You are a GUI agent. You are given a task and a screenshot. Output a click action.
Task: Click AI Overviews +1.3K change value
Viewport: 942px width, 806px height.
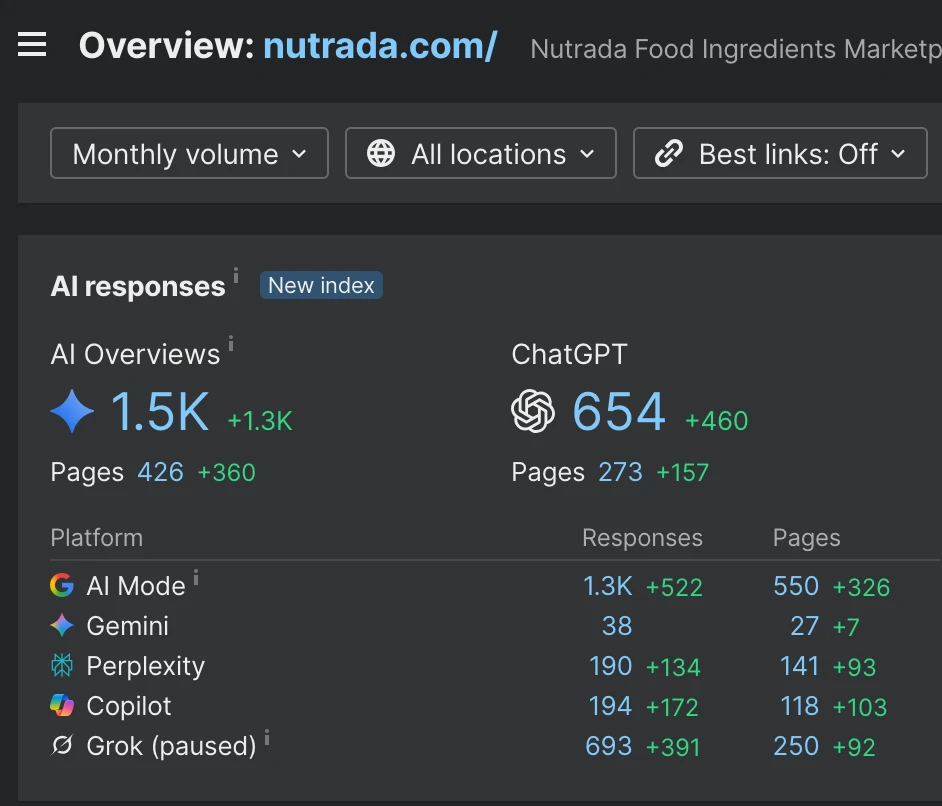[x=260, y=421]
